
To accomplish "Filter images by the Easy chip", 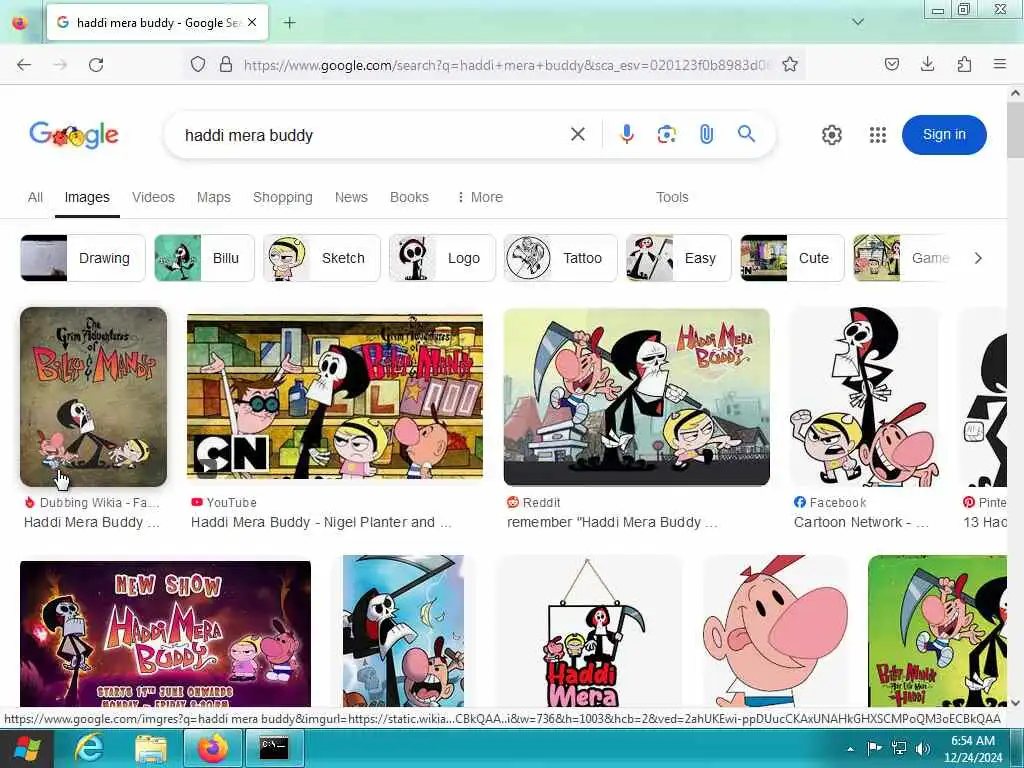I will click(679, 258).
